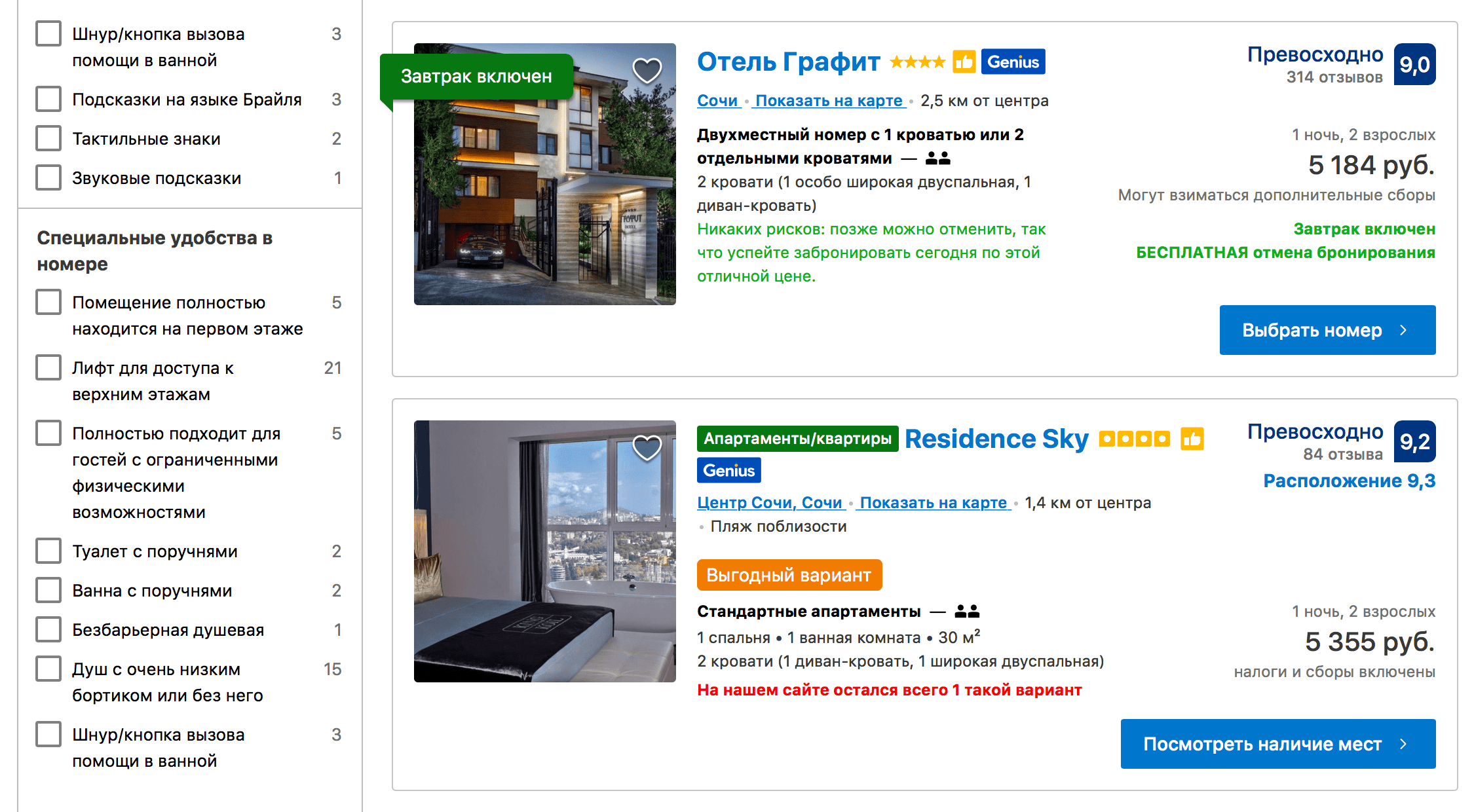Click Посмотреть наличие мест button
This screenshot has height=812, width=1474.
(x=1278, y=744)
